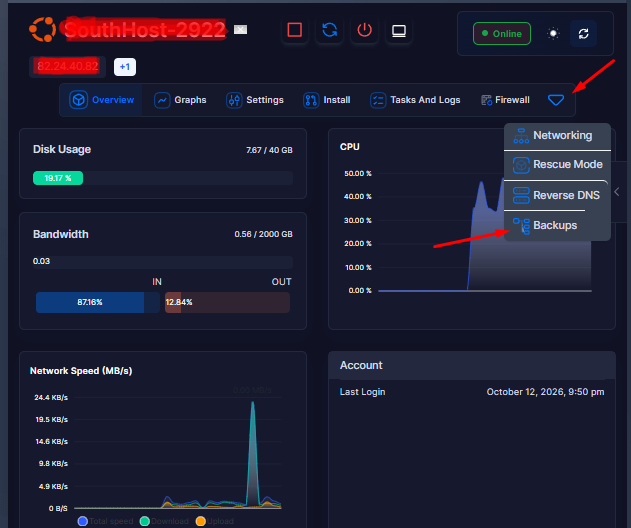Restart the server with the blue arrows icon
631x528 pixels.
[x=330, y=30]
